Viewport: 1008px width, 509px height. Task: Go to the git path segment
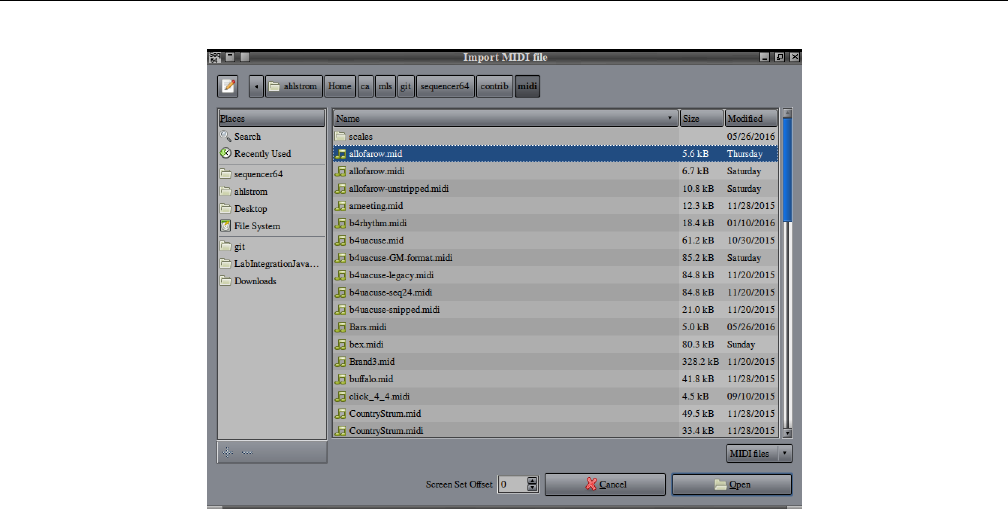[x=405, y=86]
